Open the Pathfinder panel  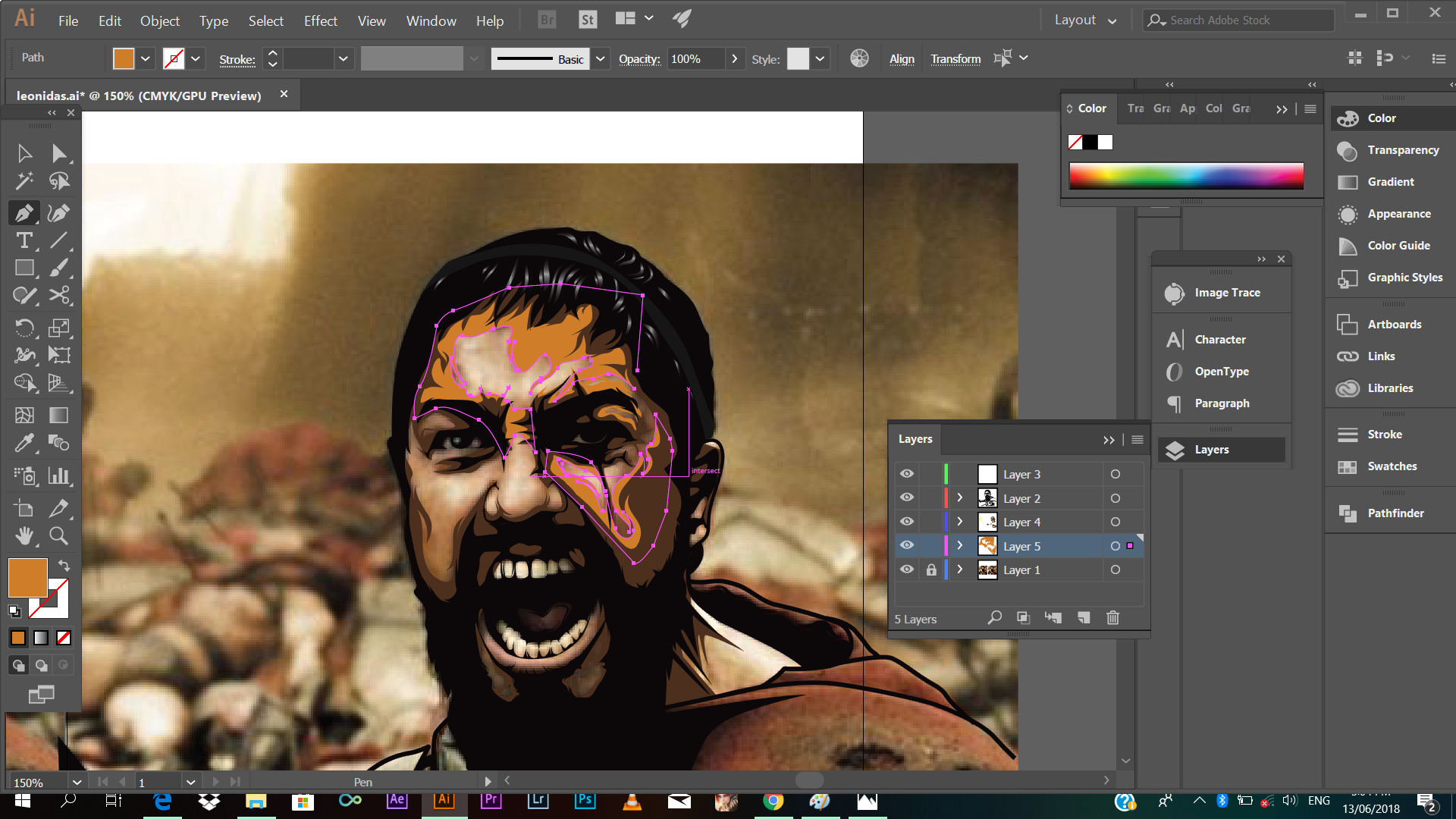pos(1395,513)
